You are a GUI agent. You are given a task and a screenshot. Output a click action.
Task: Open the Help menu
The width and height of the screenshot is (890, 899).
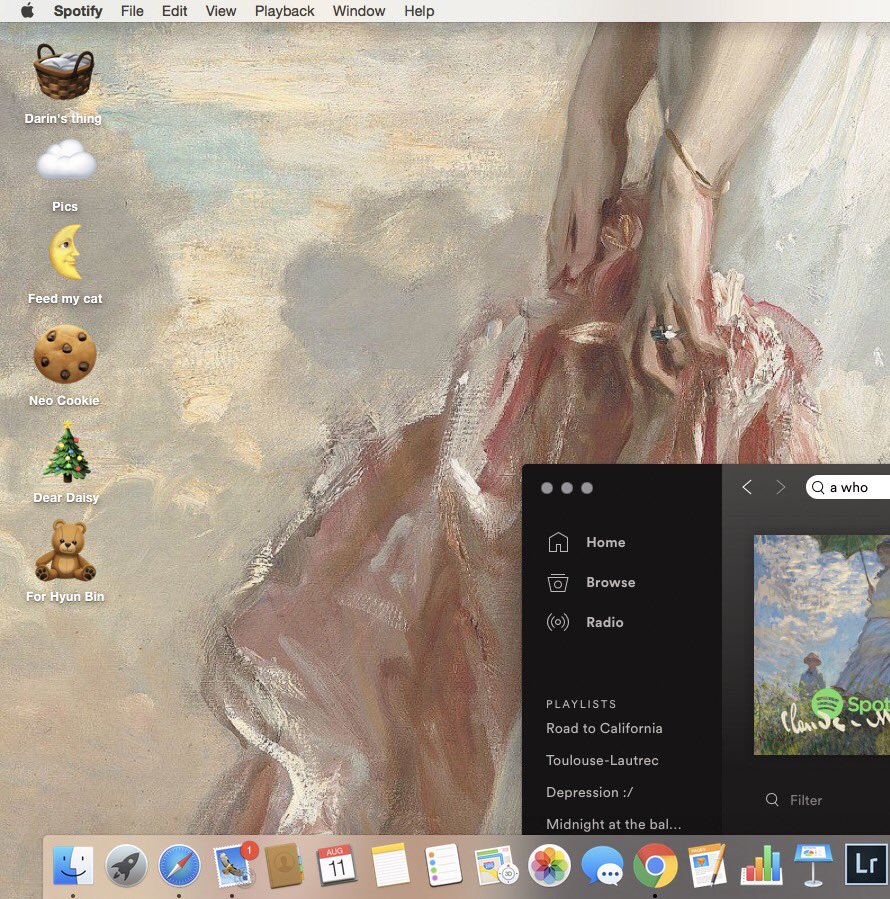point(419,11)
